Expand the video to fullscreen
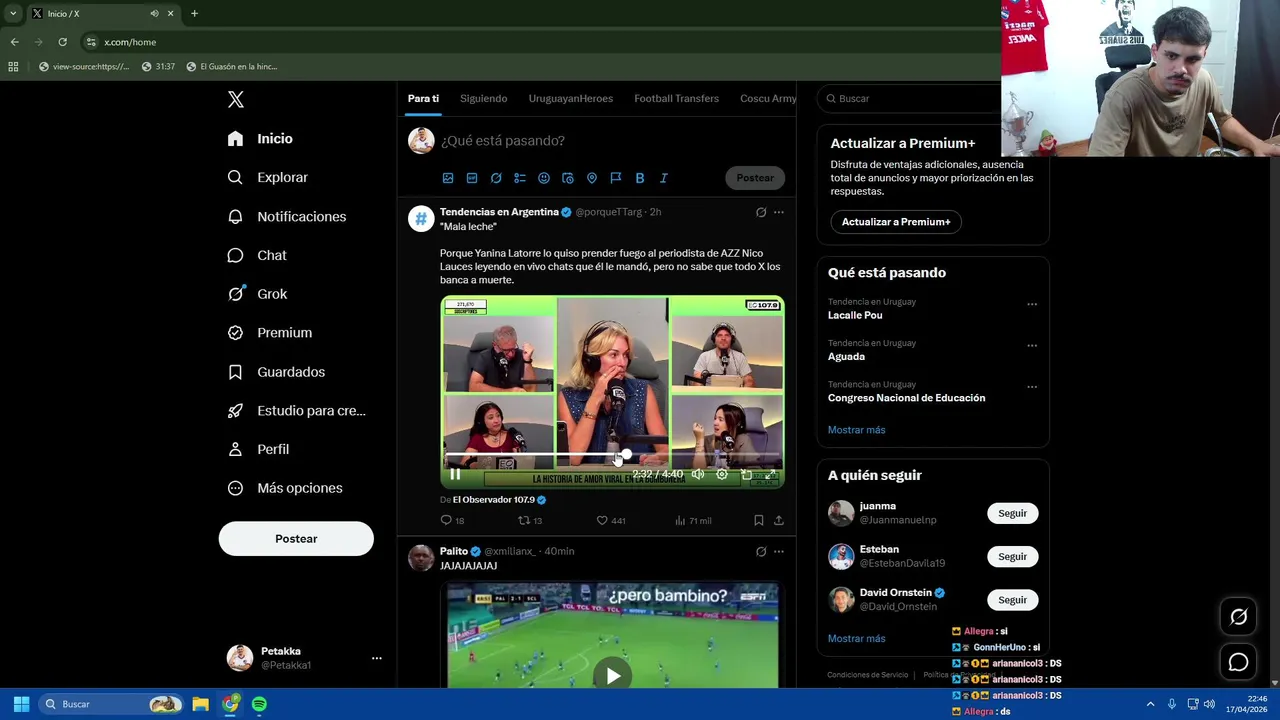Image resolution: width=1280 pixels, height=720 pixels. point(770,475)
